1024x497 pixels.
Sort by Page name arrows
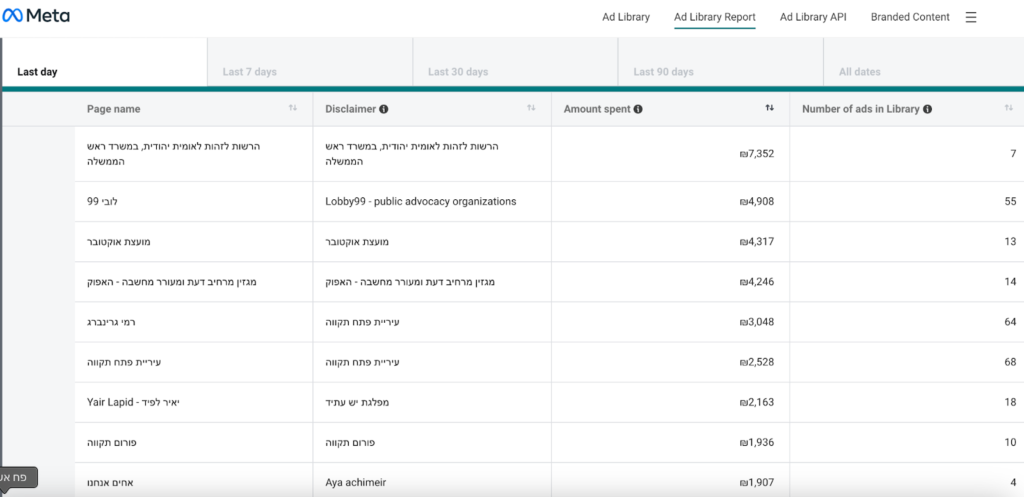pyautogui.click(x=293, y=108)
